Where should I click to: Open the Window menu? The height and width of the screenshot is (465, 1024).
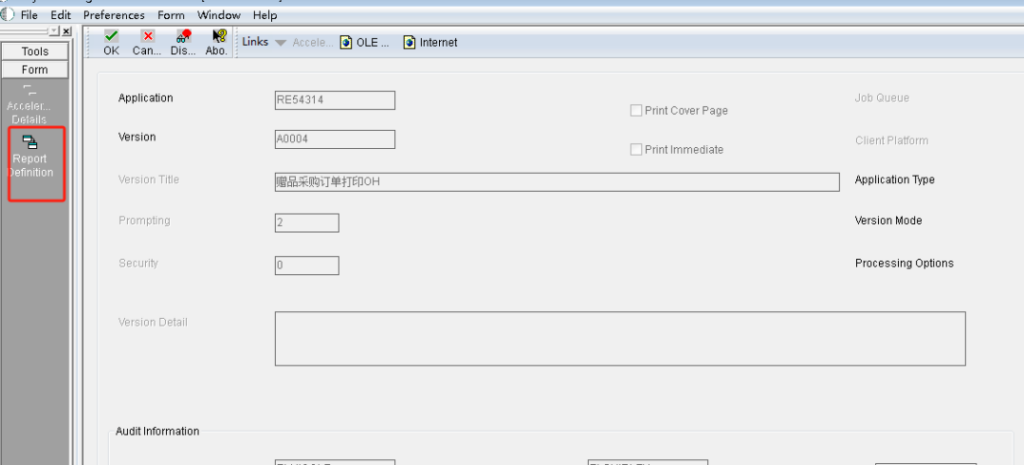[x=219, y=15]
